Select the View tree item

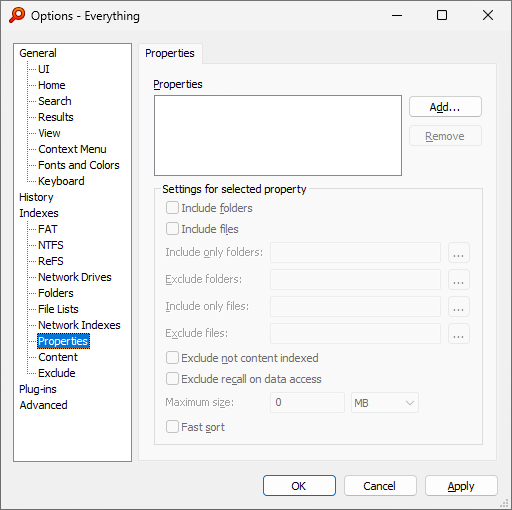coord(49,133)
